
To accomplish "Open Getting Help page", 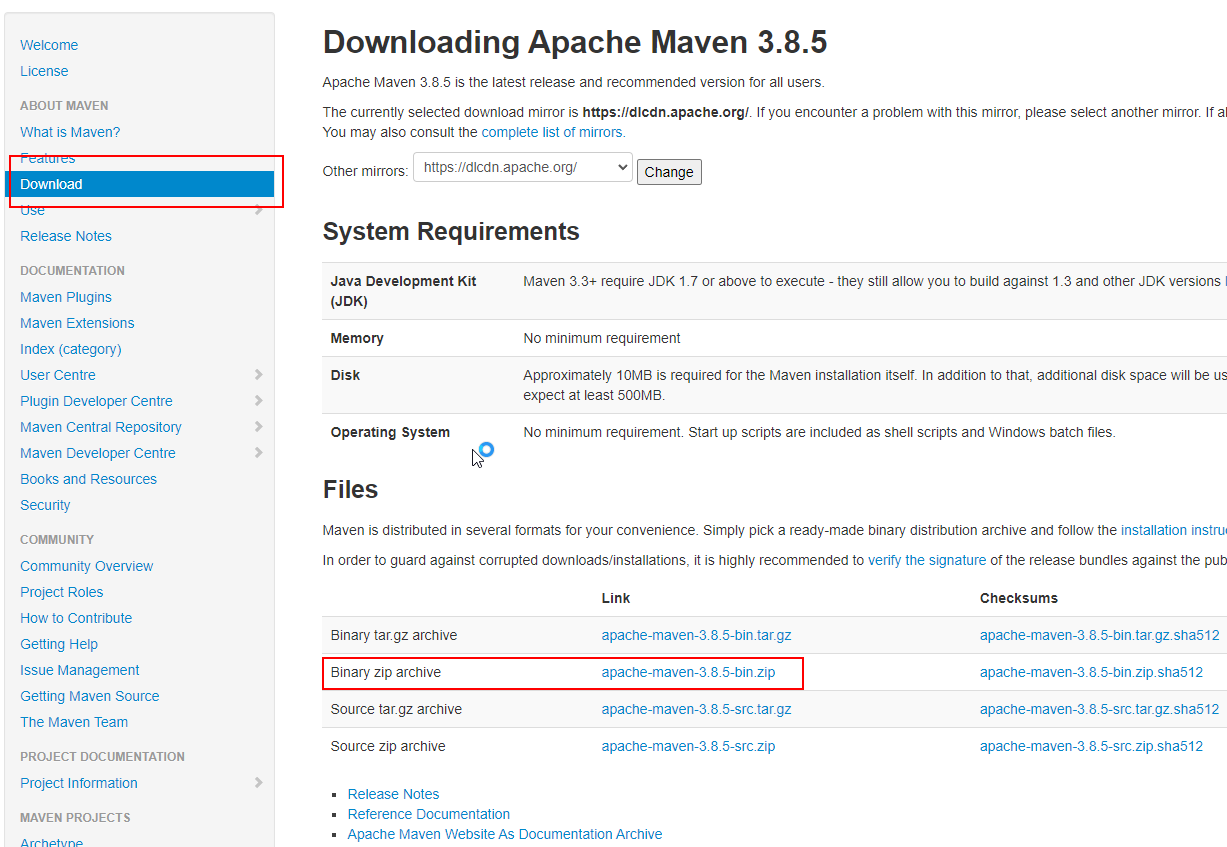I will pyautogui.click(x=59, y=644).
